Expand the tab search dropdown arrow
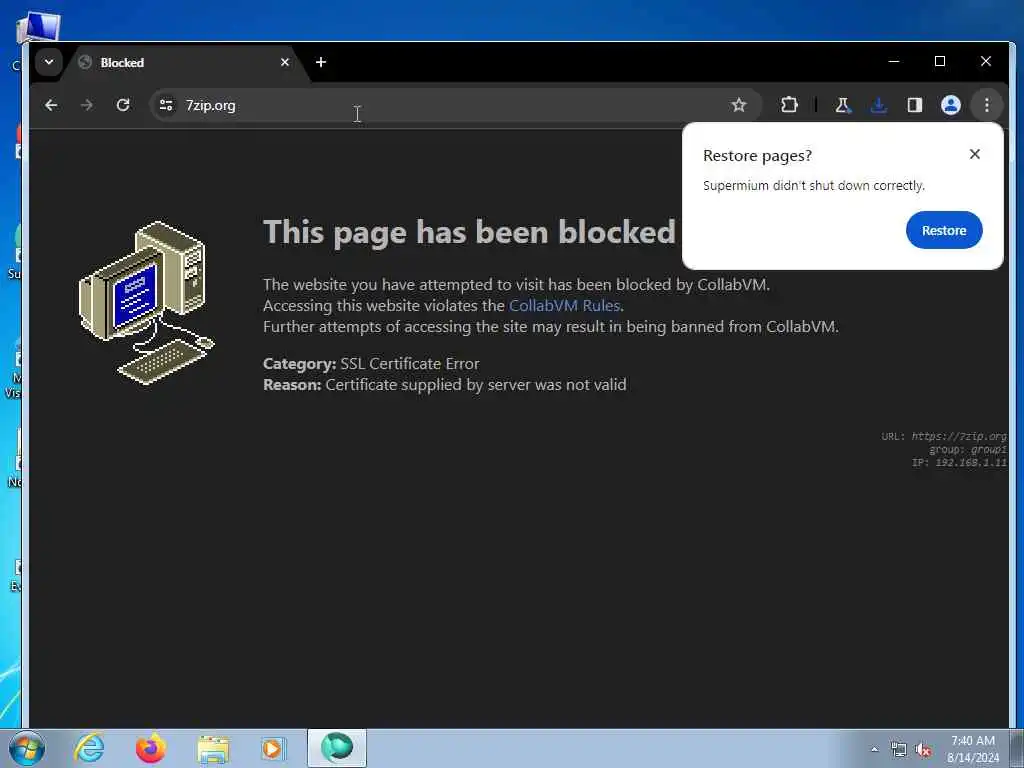The height and width of the screenshot is (768, 1024). coord(48,62)
